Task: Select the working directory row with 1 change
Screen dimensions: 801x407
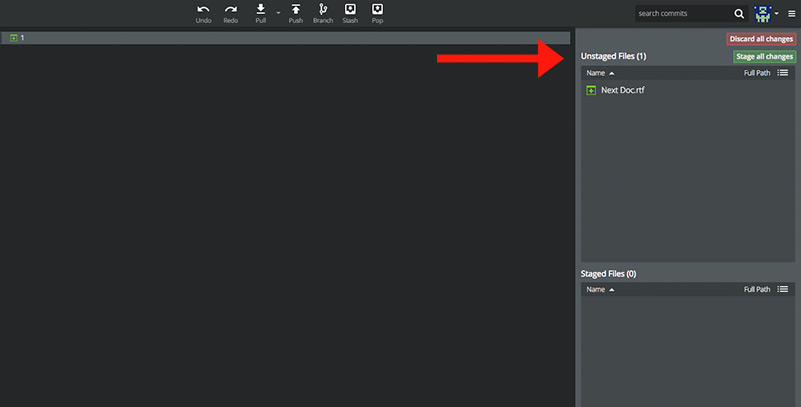Action: 286,38
